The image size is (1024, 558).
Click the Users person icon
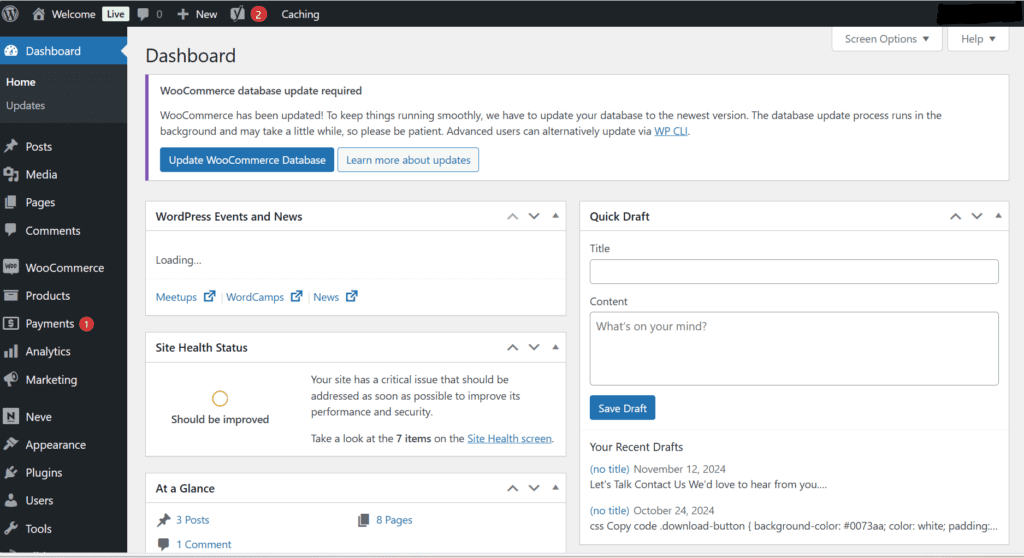[x=11, y=501]
